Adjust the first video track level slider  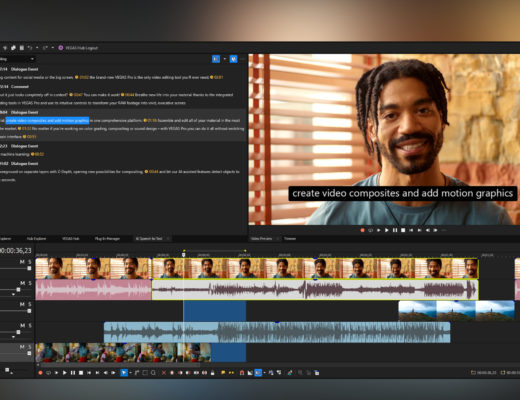(29, 268)
